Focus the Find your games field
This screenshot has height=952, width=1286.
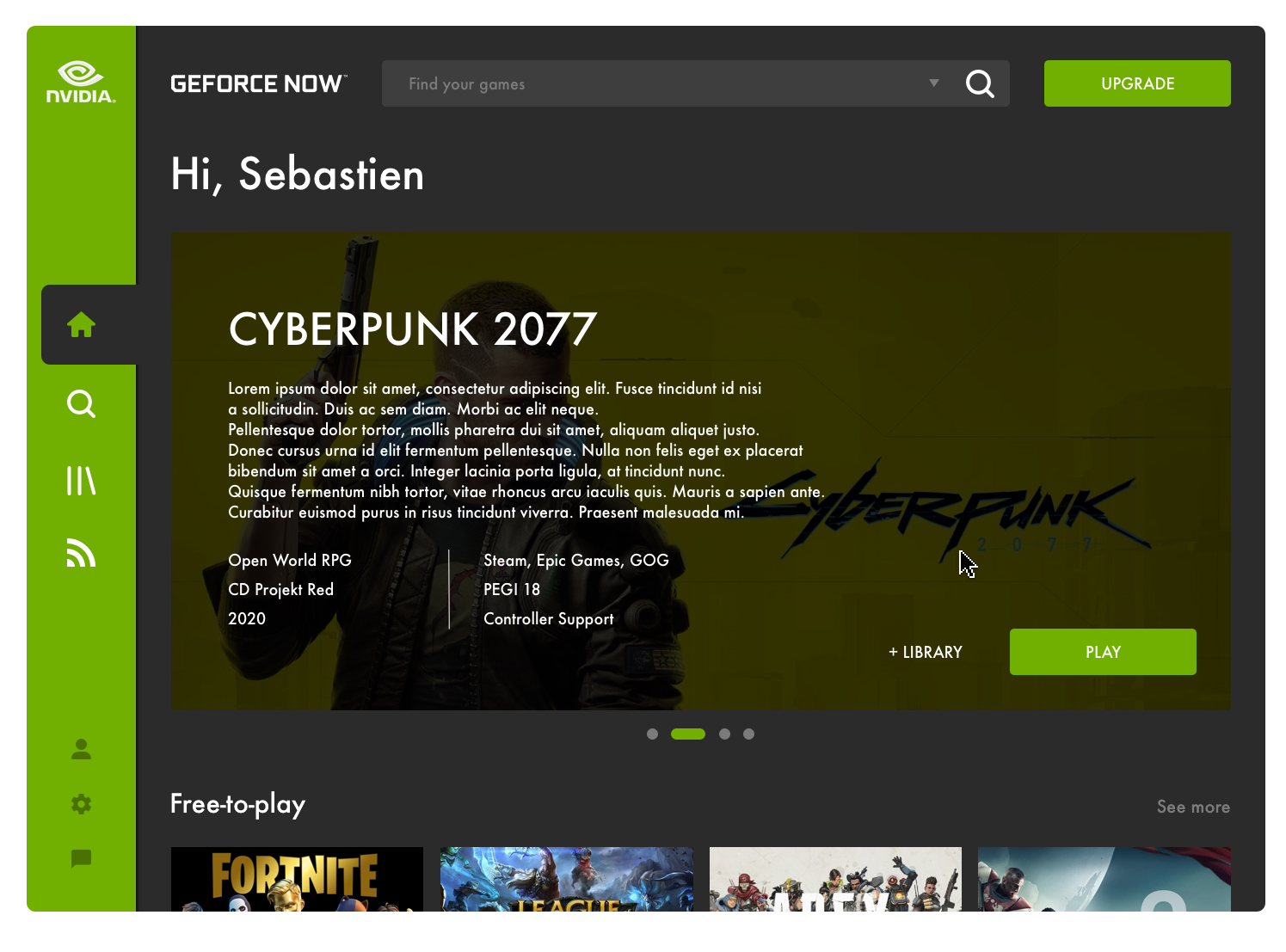tap(658, 83)
